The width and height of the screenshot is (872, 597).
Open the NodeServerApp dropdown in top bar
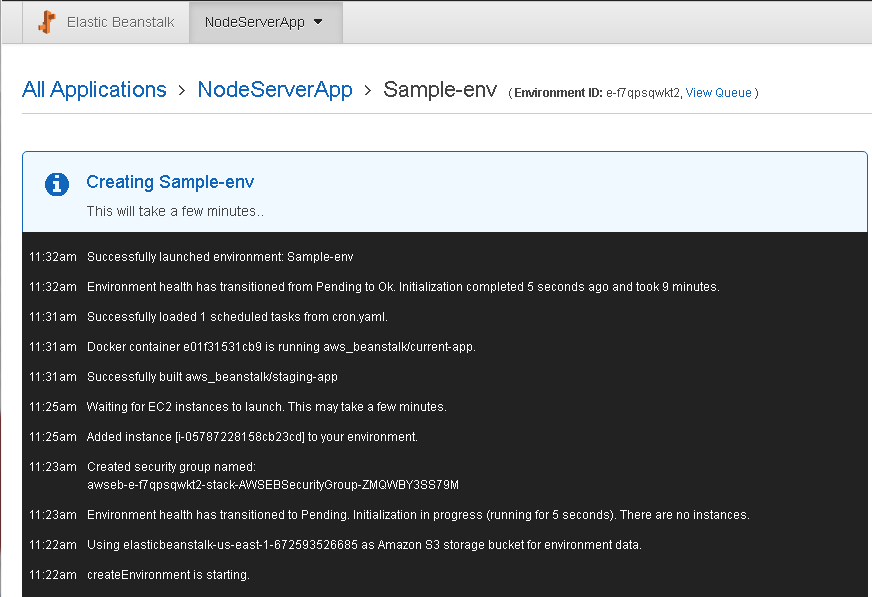[265, 22]
